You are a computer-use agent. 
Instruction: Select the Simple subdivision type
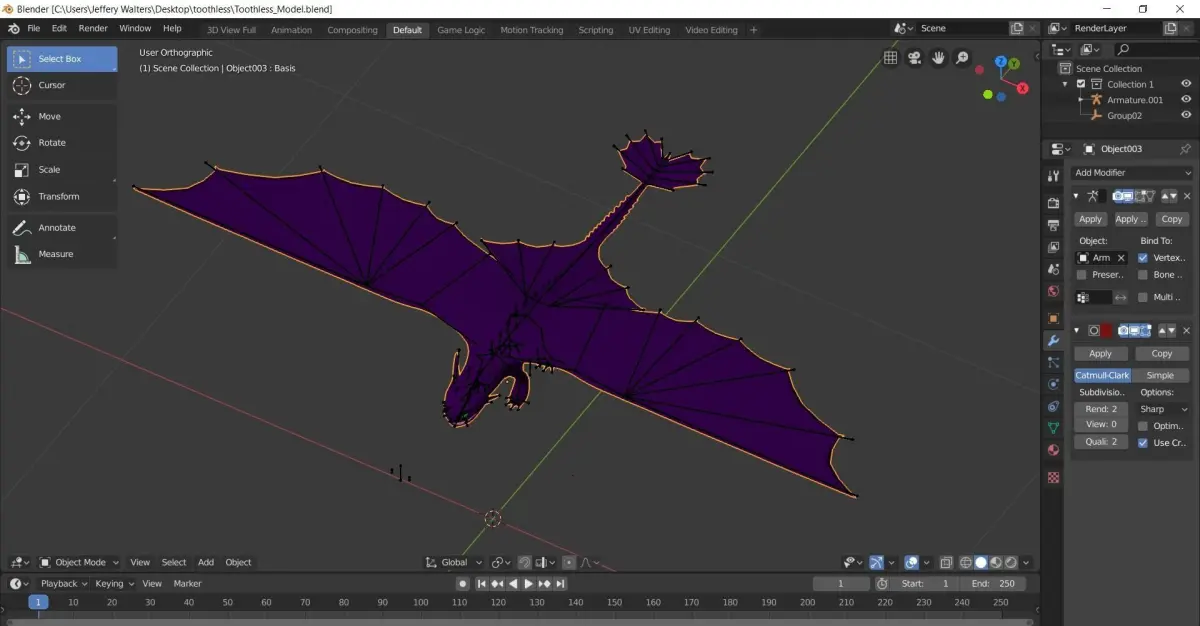click(x=1160, y=376)
